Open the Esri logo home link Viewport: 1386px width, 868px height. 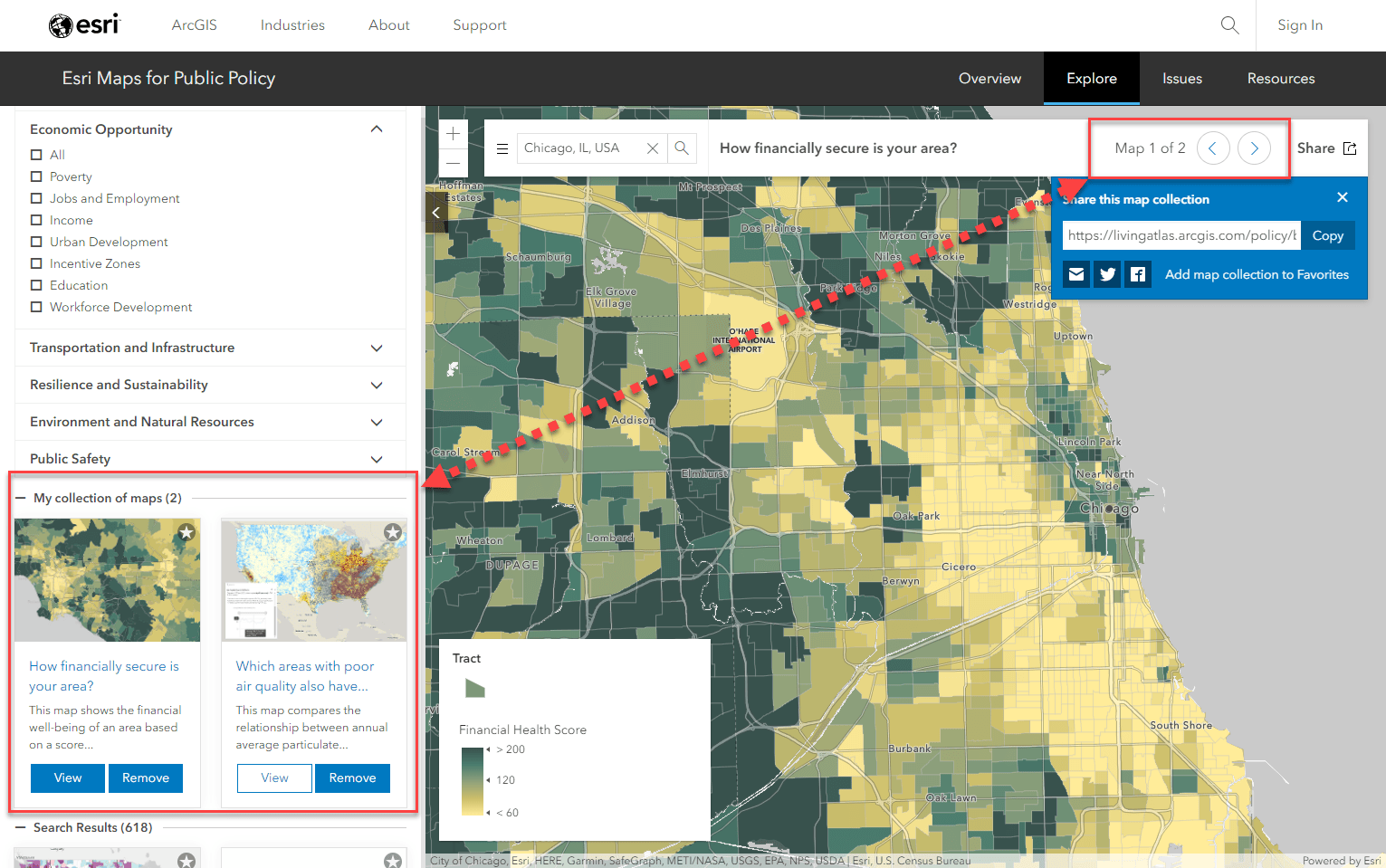point(84,25)
